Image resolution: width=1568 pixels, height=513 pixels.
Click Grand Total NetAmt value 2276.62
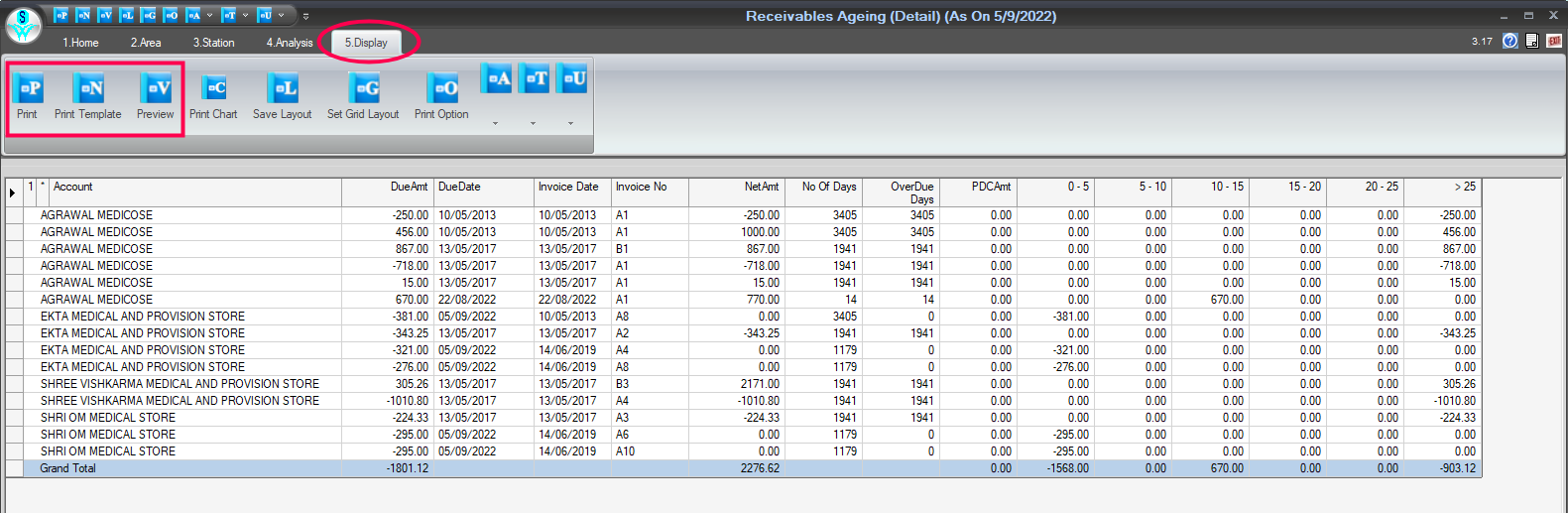(760, 468)
